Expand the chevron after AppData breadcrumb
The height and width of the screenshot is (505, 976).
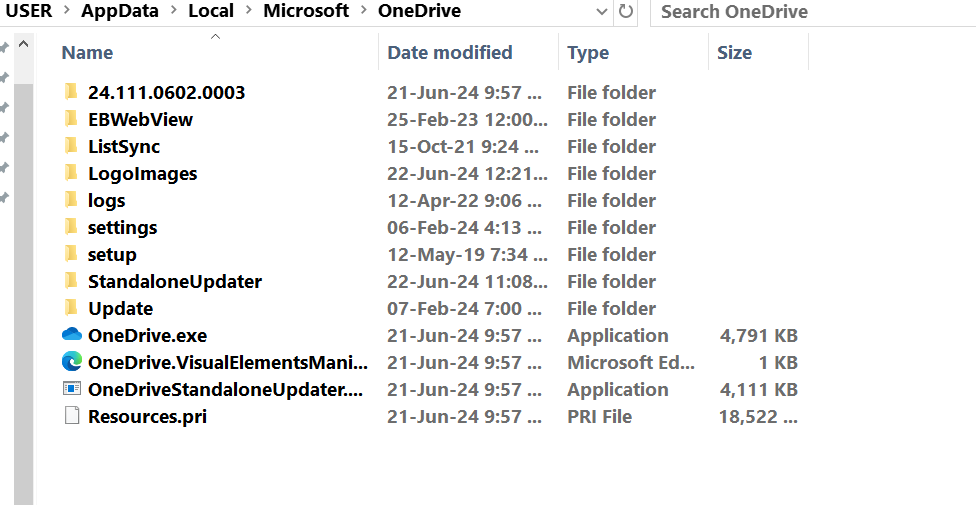(177, 11)
